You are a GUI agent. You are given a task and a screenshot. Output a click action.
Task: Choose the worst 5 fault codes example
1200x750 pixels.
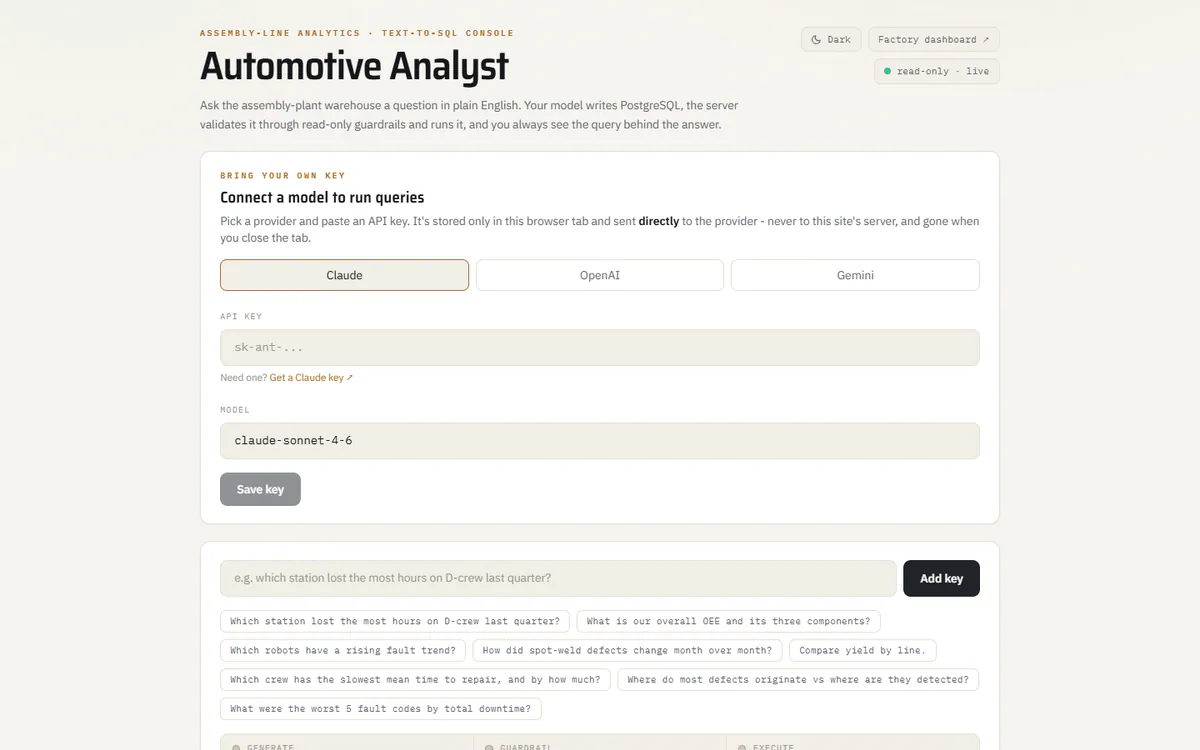tap(381, 708)
